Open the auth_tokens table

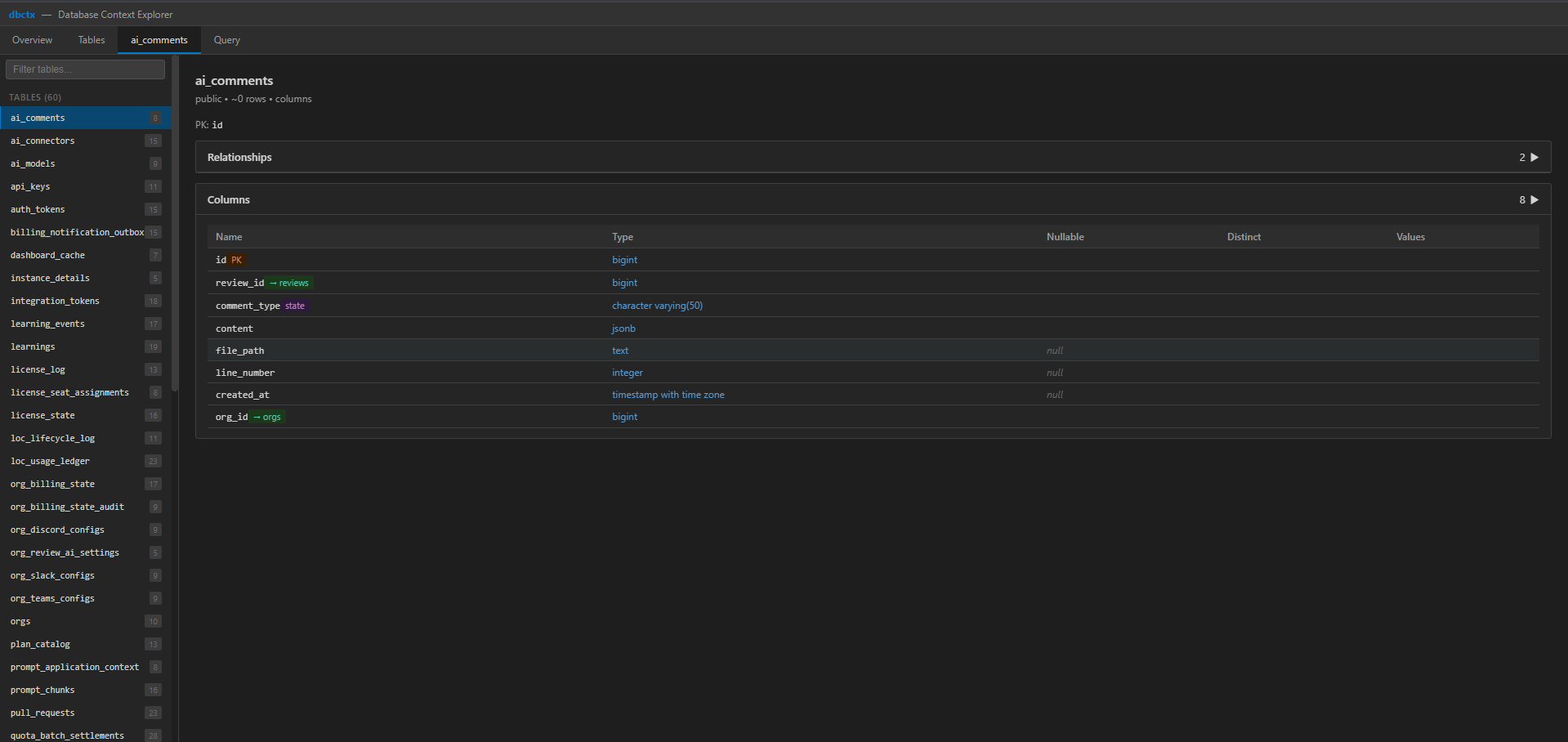click(x=86, y=209)
